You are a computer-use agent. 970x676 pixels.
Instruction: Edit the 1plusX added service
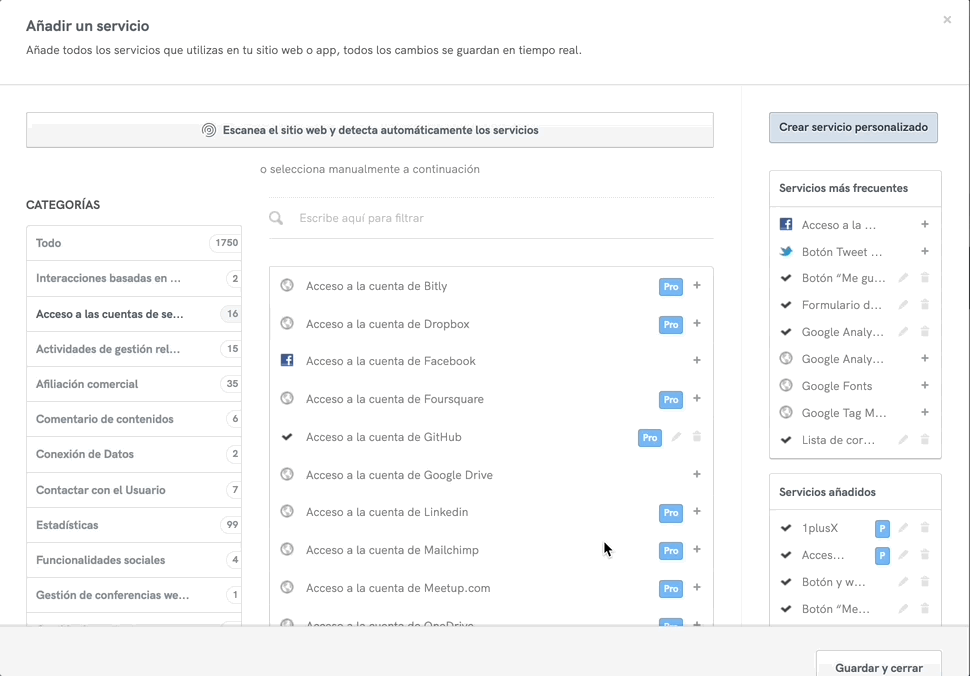(x=904, y=528)
